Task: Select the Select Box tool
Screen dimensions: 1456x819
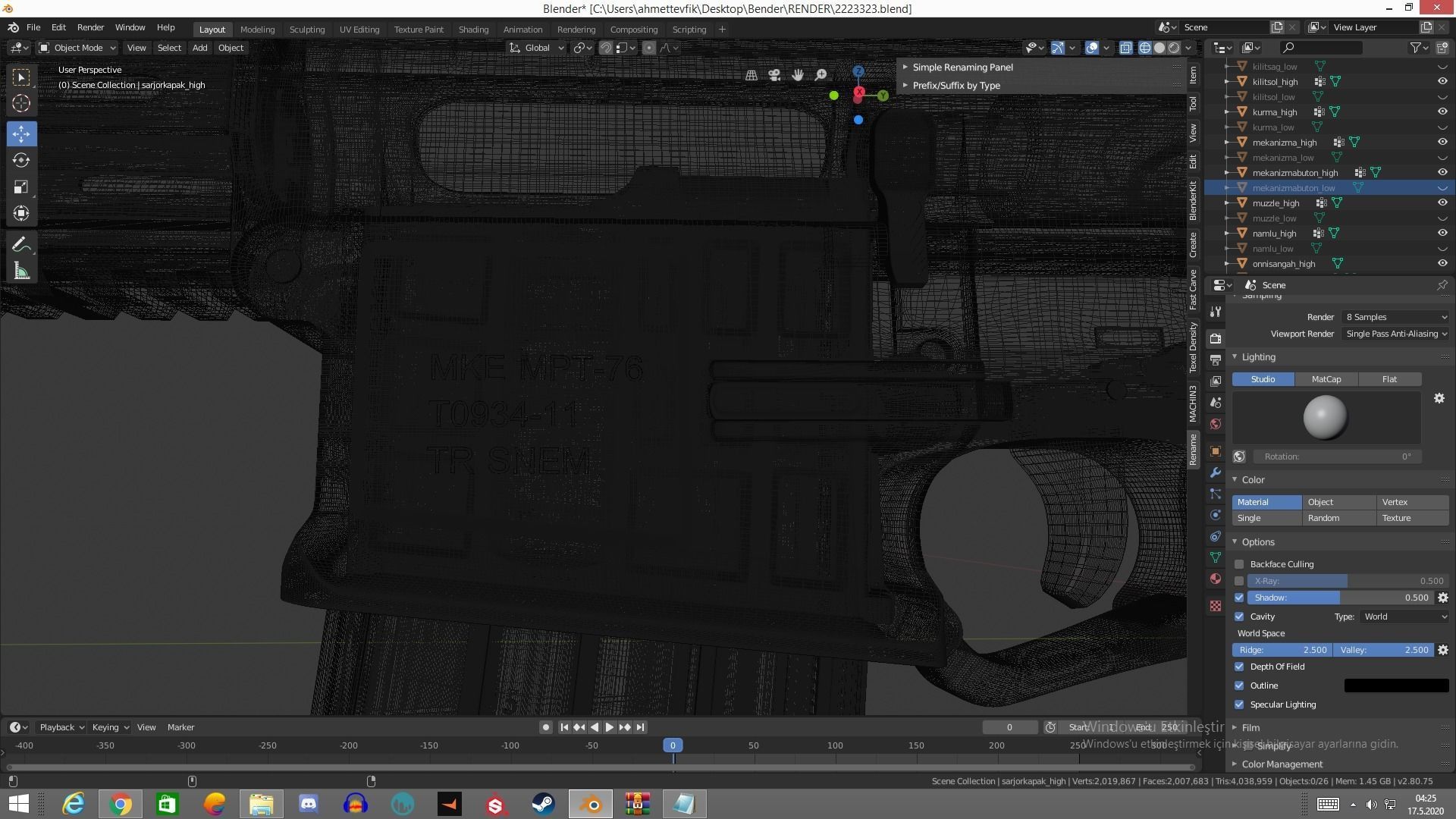Action: point(21,77)
